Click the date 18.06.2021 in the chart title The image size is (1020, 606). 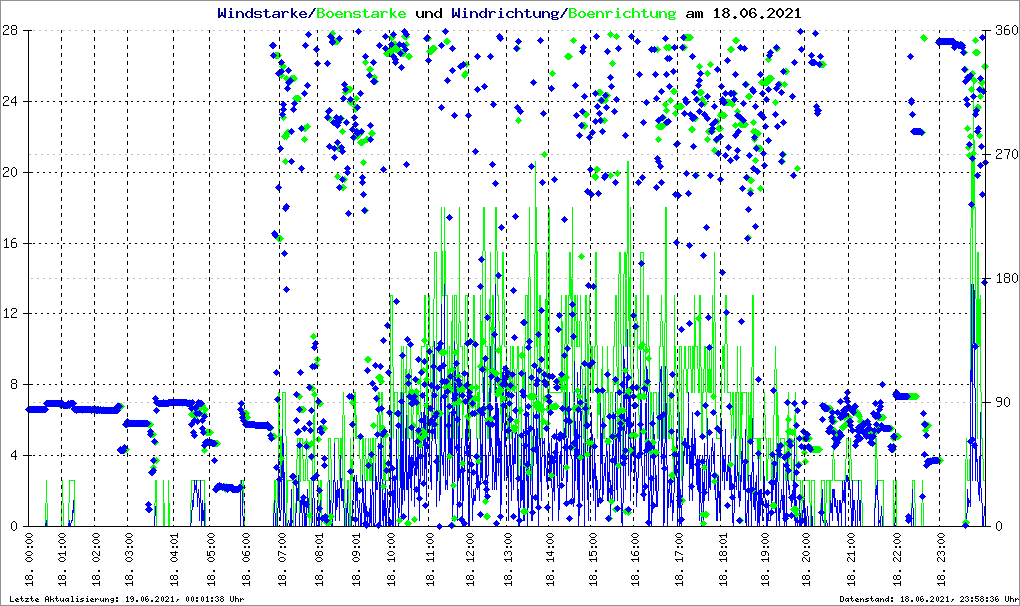(756, 13)
